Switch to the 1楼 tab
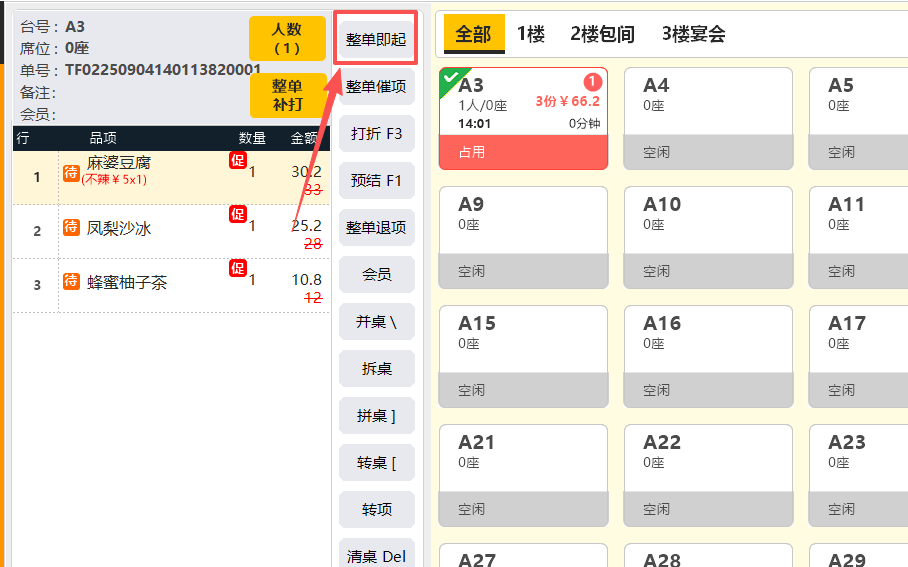The image size is (908, 567). 530,34
